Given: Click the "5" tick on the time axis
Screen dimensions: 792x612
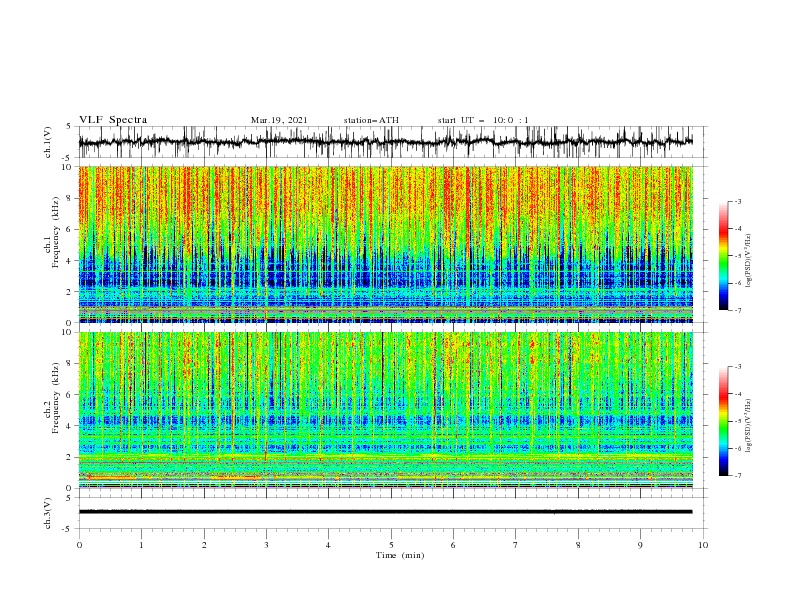Looking at the screenshot, I should coord(391,545).
